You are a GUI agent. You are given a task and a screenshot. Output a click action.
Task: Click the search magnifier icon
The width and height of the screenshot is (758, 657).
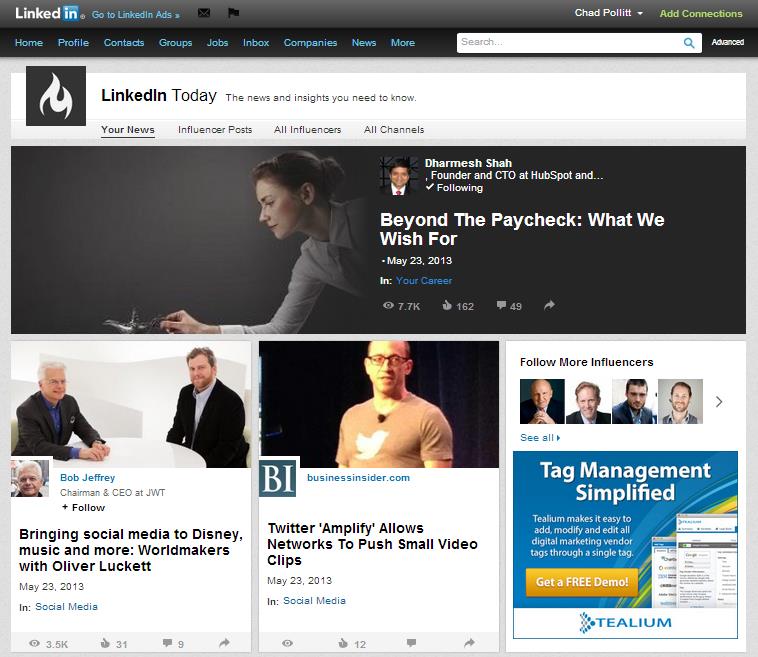point(689,43)
